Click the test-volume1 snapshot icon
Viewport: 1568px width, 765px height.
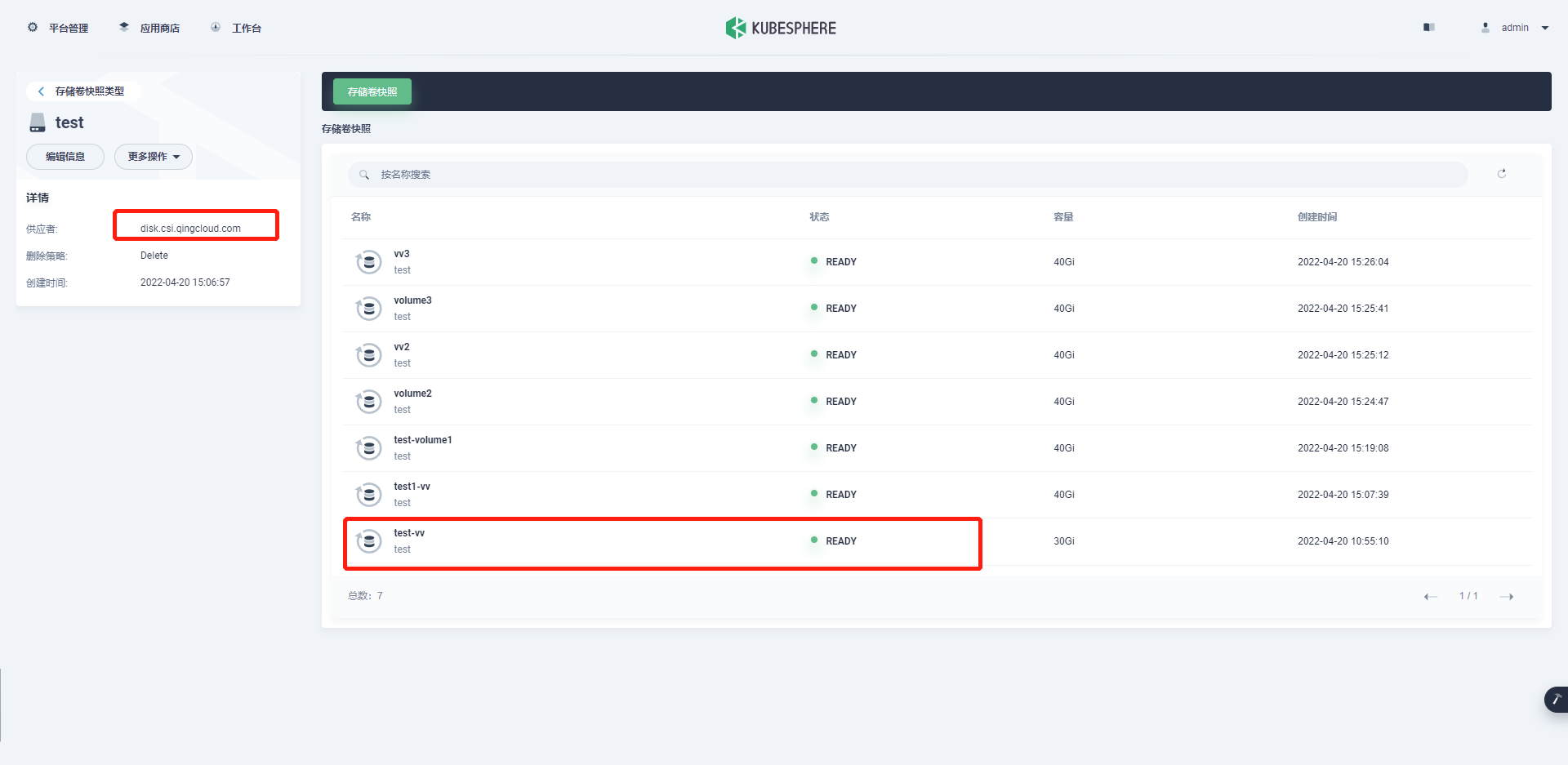pyautogui.click(x=369, y=448)
